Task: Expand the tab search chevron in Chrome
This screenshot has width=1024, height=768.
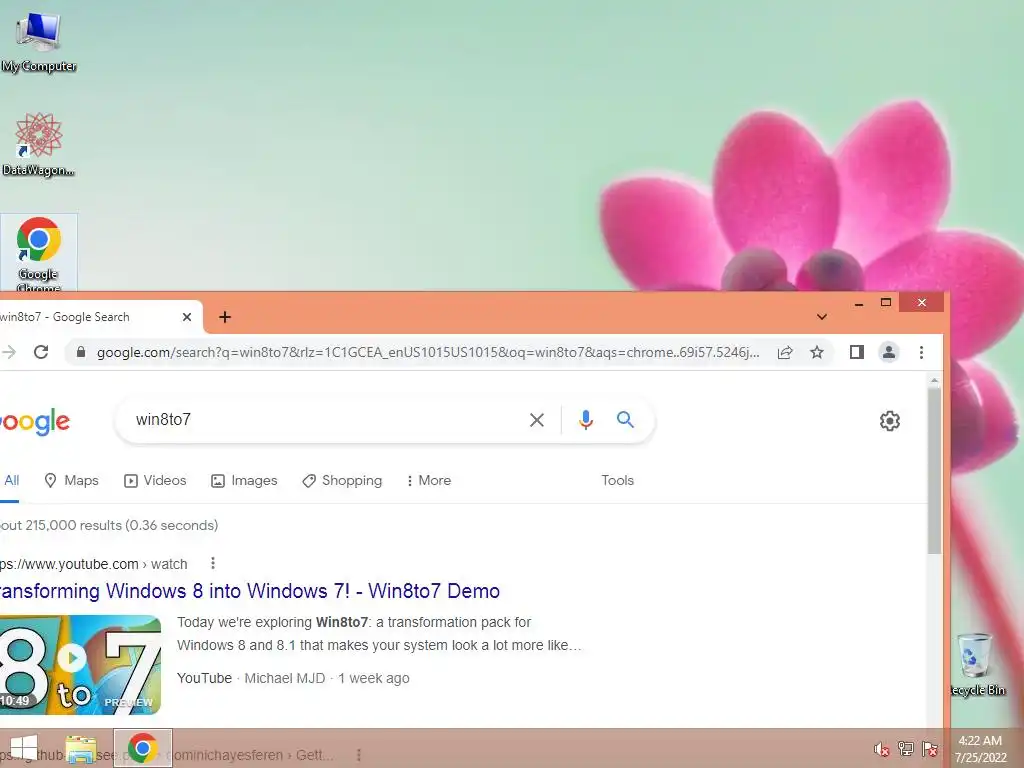Action: pyautogui.click(x=822, y=317)
